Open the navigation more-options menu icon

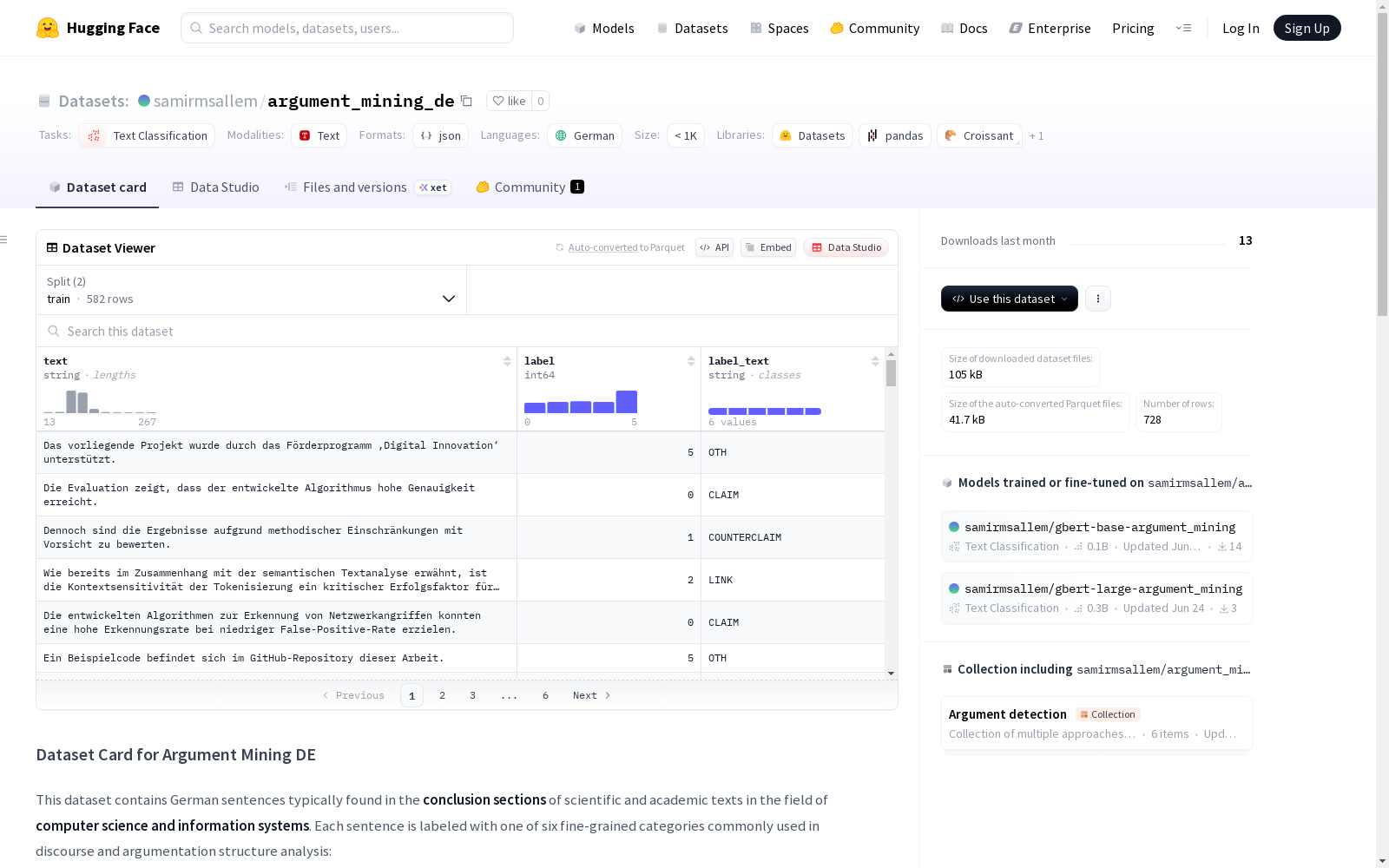point(1183,28)
